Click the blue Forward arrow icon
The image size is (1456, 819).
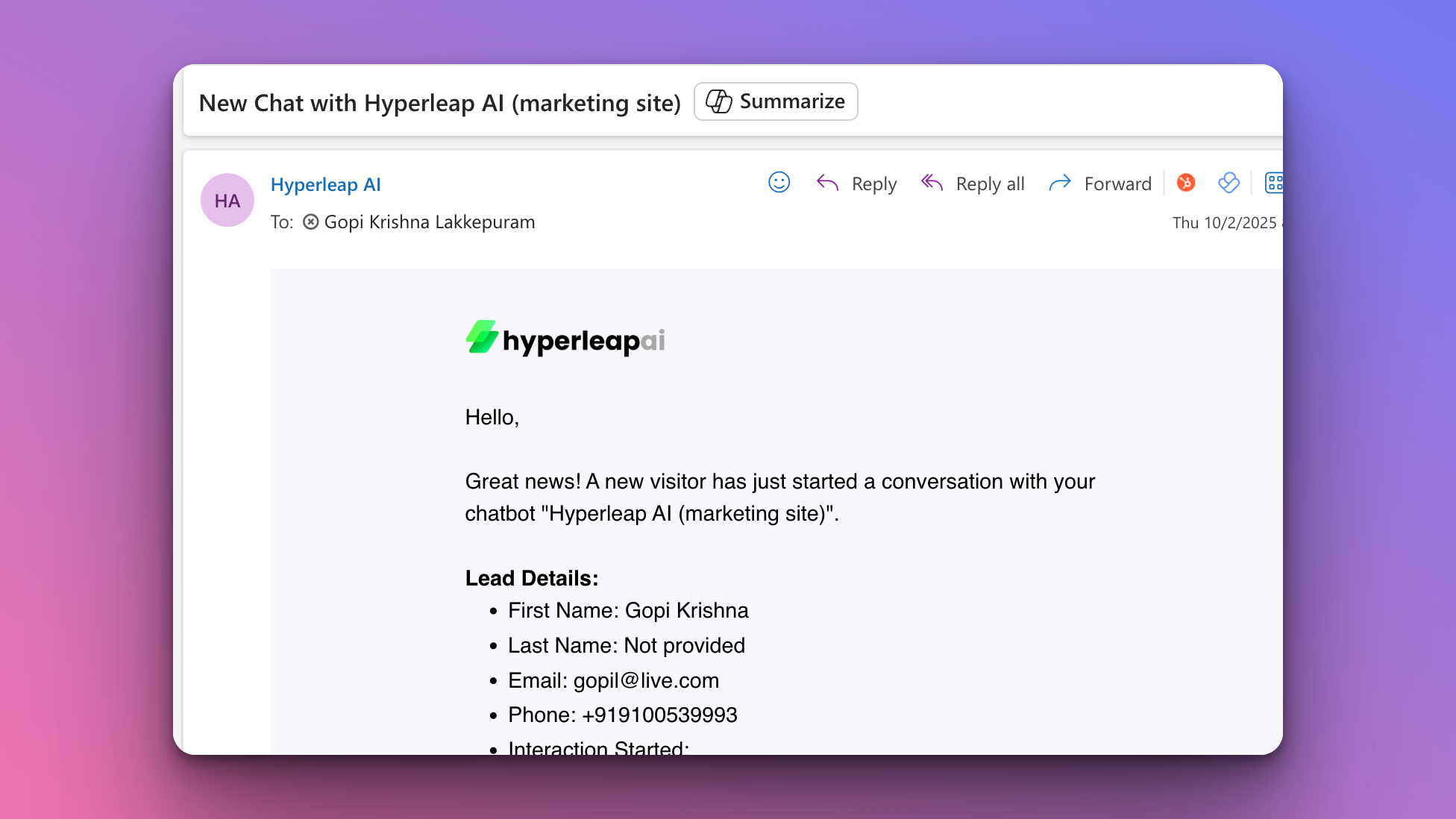[x=1059, y=183]
